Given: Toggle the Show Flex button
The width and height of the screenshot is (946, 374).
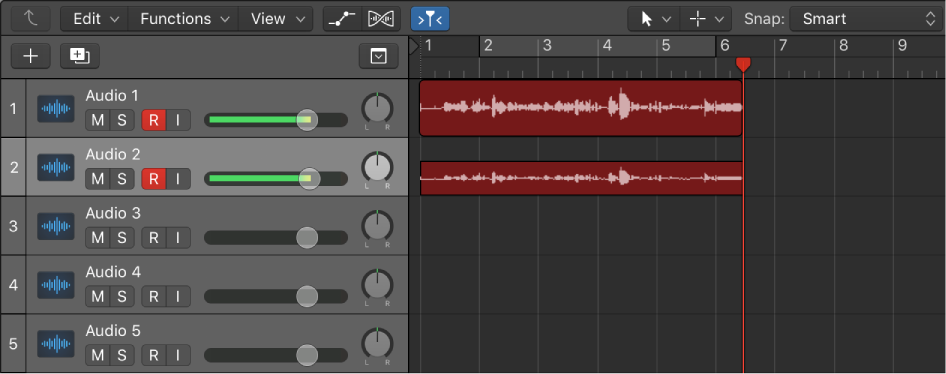Looking at the screenshot, I should 381,19.
